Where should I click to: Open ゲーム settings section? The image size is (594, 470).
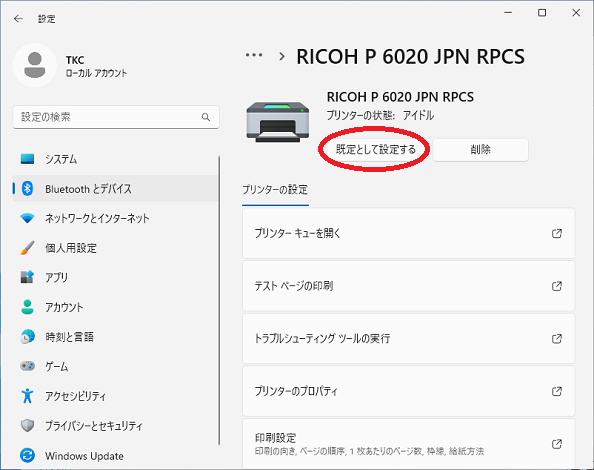(115, 366)
